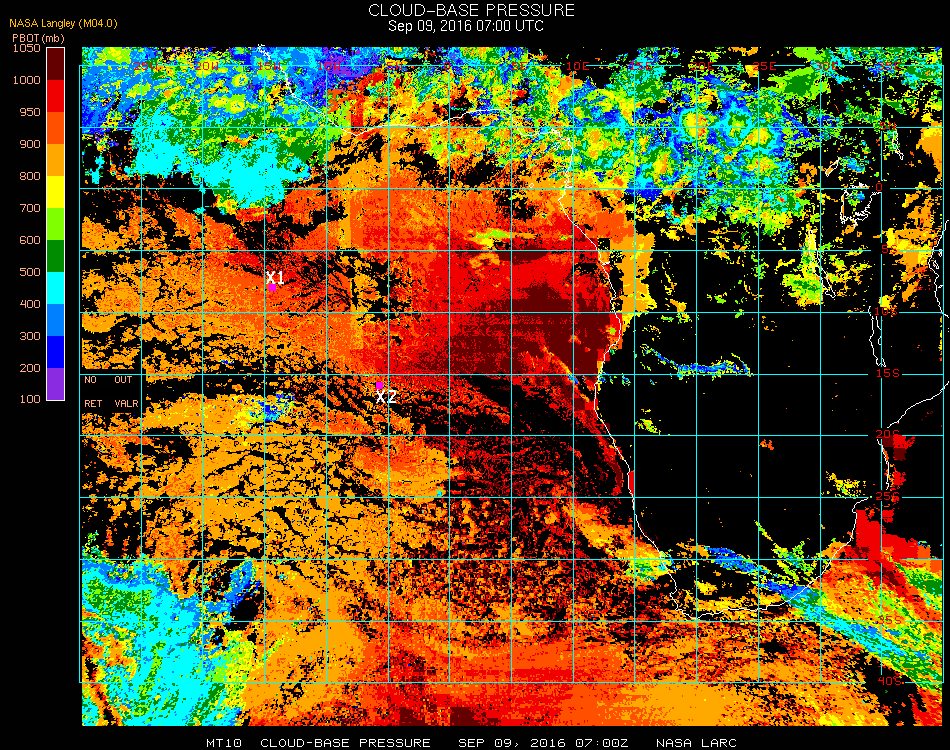This screenshot has width=950, height=750.
Task: Pick the dark green 500-600 mb legend swatch
Action: (56, 256)
